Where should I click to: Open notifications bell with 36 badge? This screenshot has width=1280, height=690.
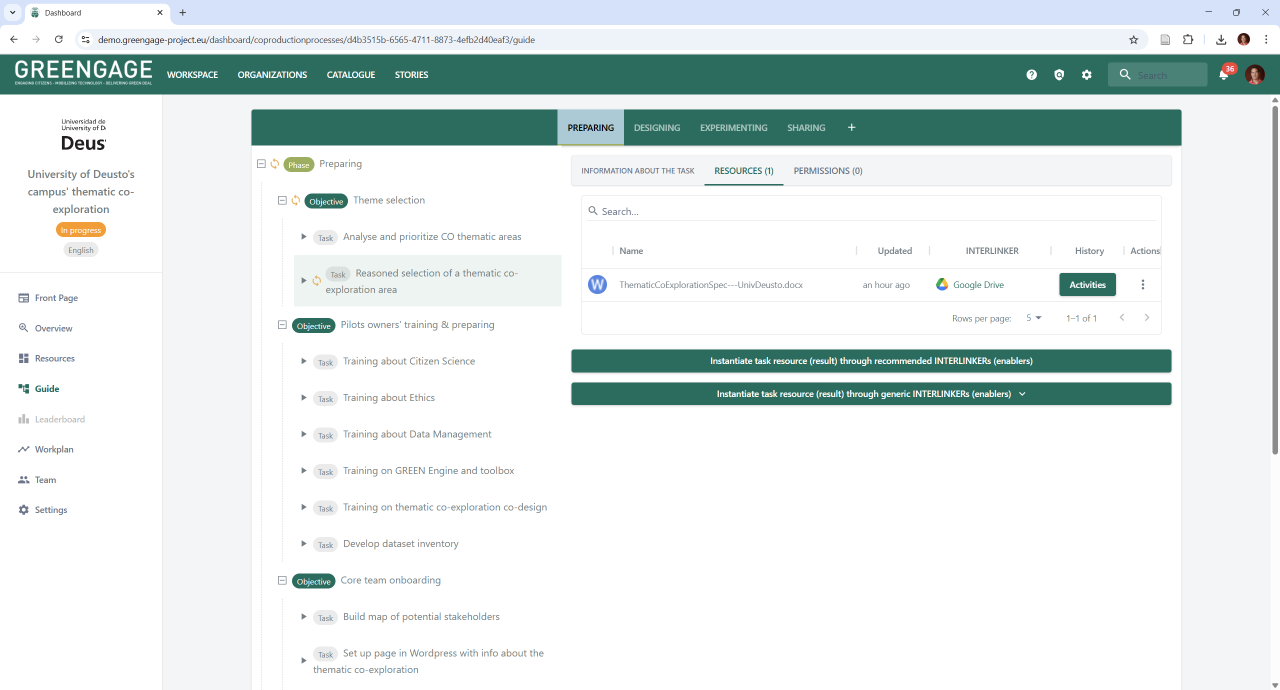click(1224, 74)
